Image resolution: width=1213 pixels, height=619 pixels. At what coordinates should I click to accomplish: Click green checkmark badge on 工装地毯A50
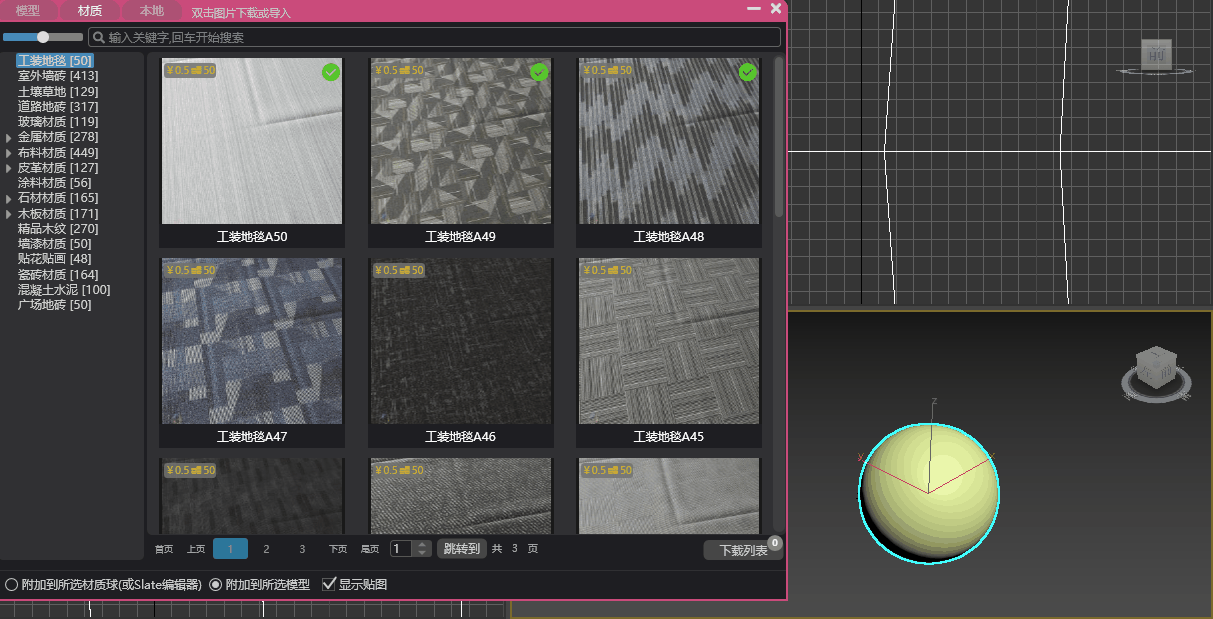click(331, 72)
